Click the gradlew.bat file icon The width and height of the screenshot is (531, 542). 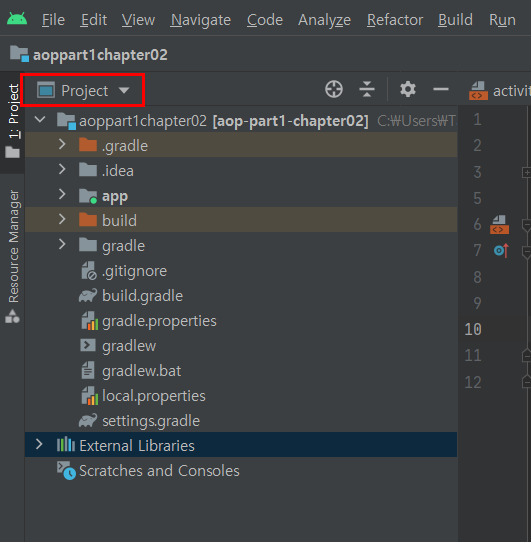[x=88, y=370]
